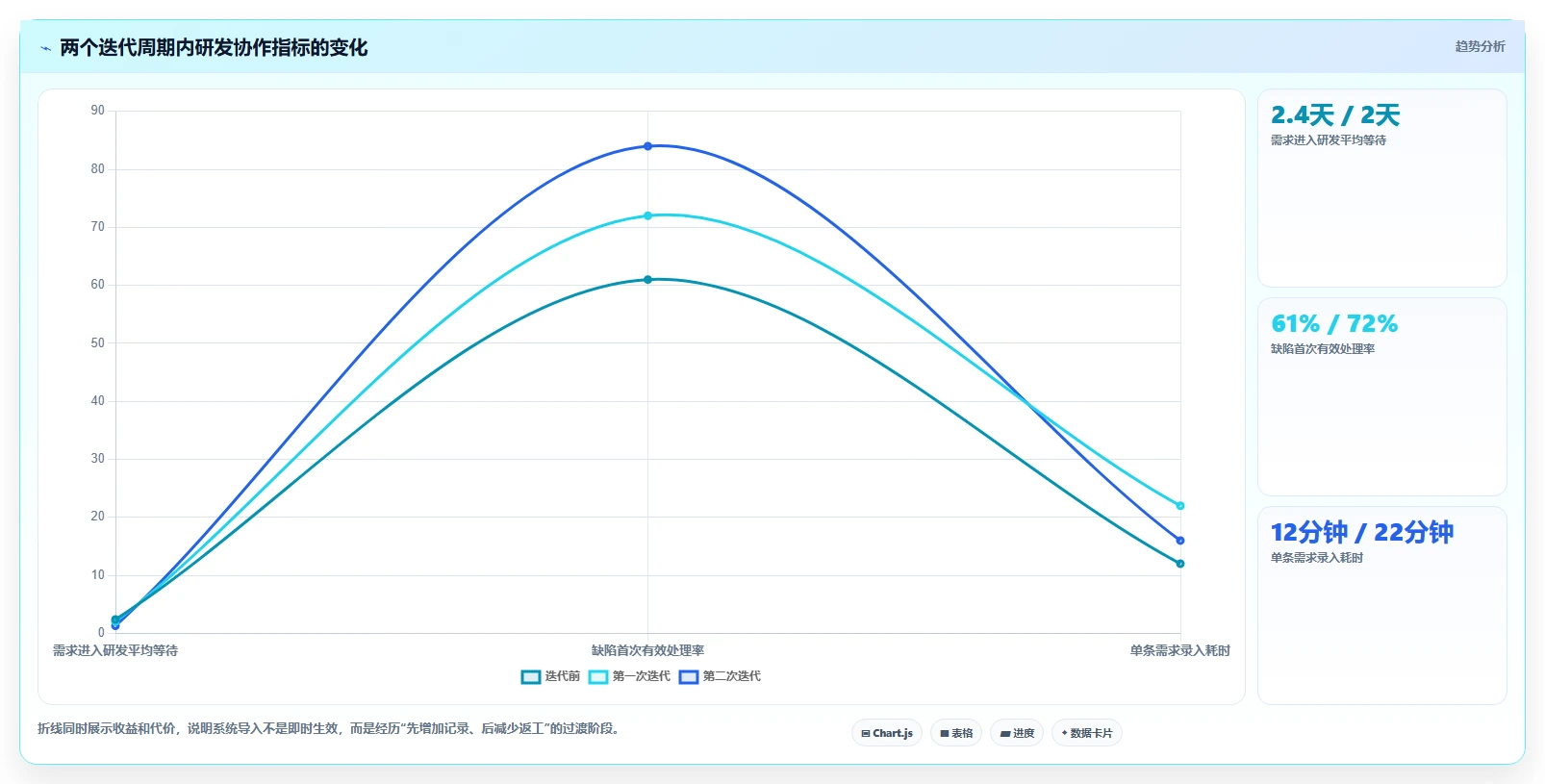Click the 进度 chip
Screen dimensions: 1545x784
click(x=1017, y=733)
